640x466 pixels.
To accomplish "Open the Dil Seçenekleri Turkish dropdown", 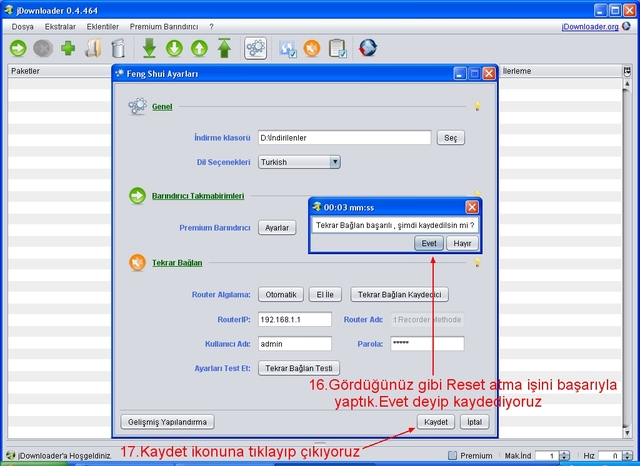I will [x=299, y=162].
